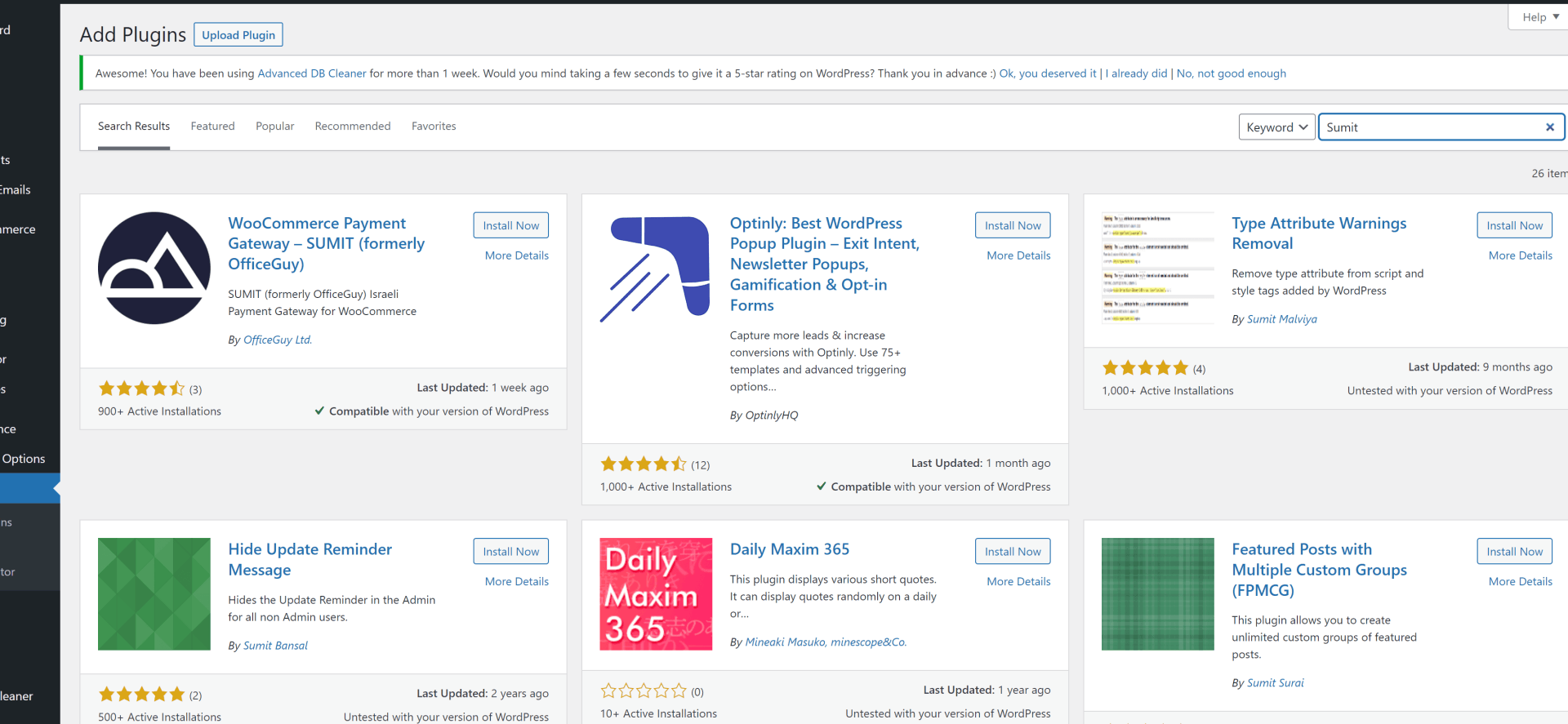
Task: Open author Sumit Malviya link
Action: point(1281,319)
